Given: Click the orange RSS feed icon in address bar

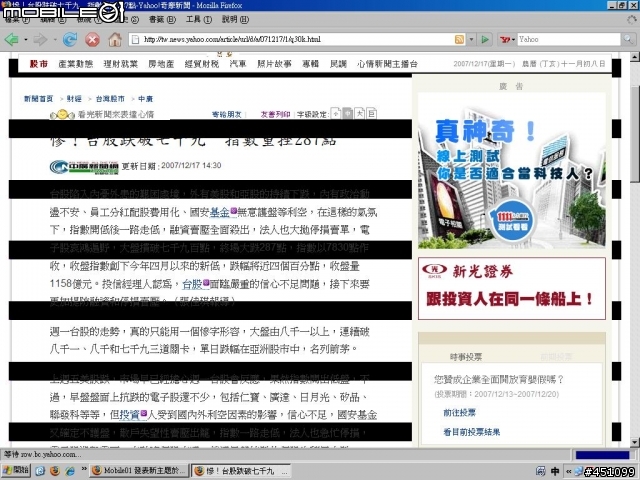Looking at the screenshot, I should pyautogui.click(x=459, y=39).
